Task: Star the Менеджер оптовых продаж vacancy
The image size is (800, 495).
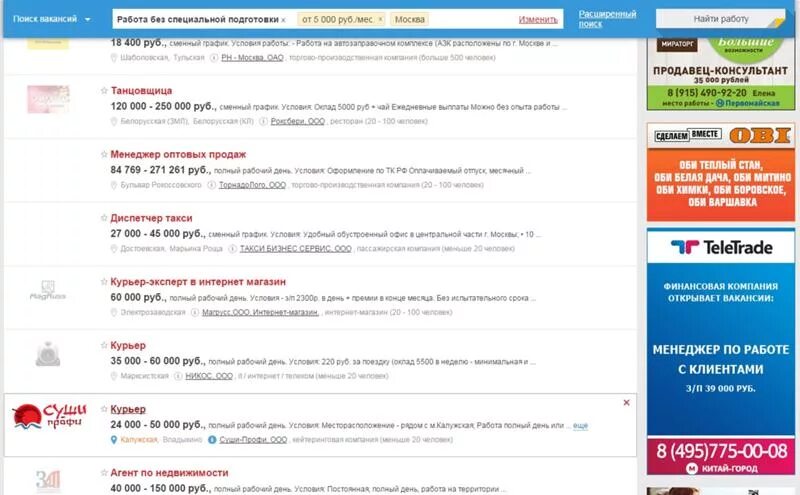Action: point(104,154)
